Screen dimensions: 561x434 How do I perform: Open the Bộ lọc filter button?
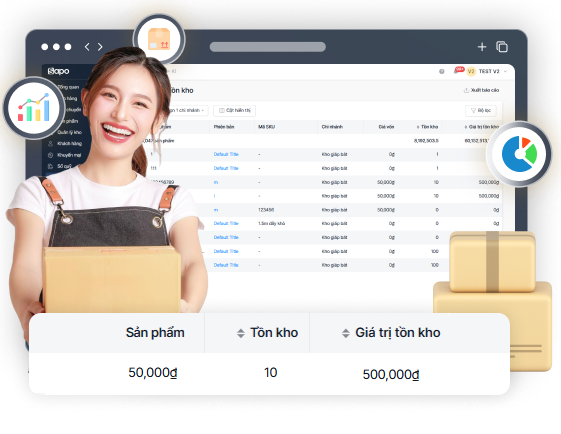point(481,111)
